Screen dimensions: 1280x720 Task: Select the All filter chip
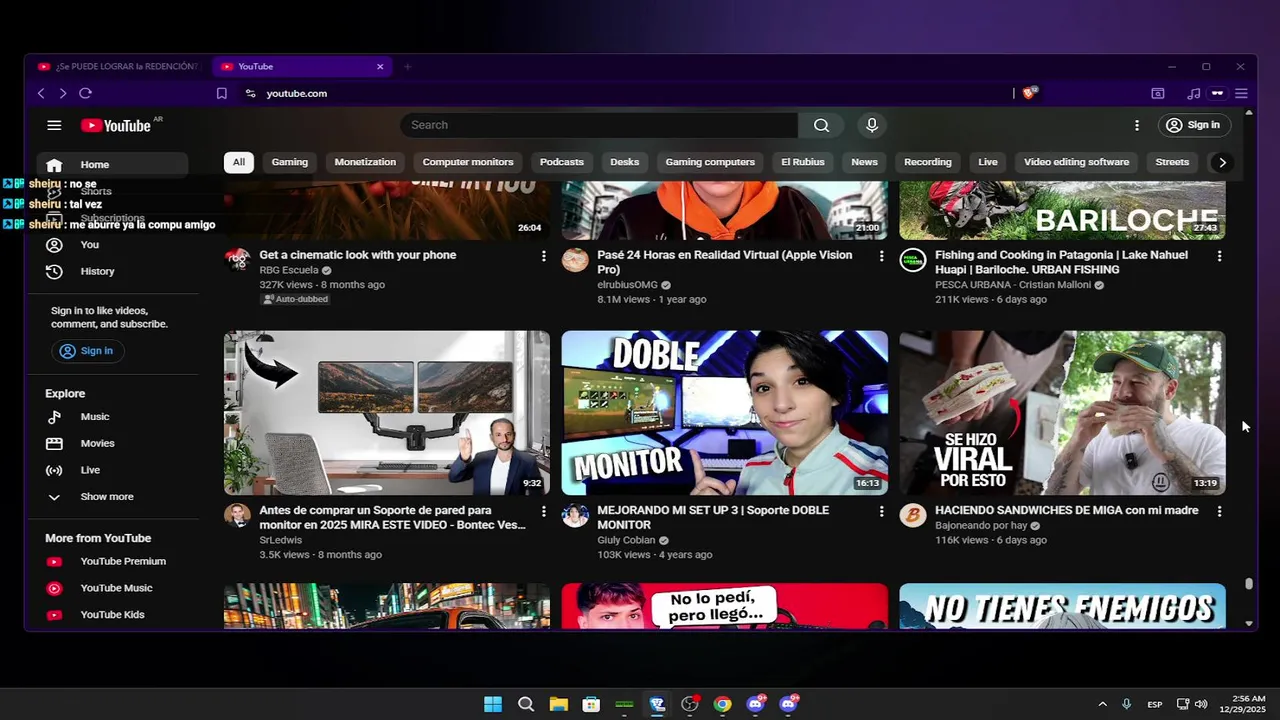[239, 162]
